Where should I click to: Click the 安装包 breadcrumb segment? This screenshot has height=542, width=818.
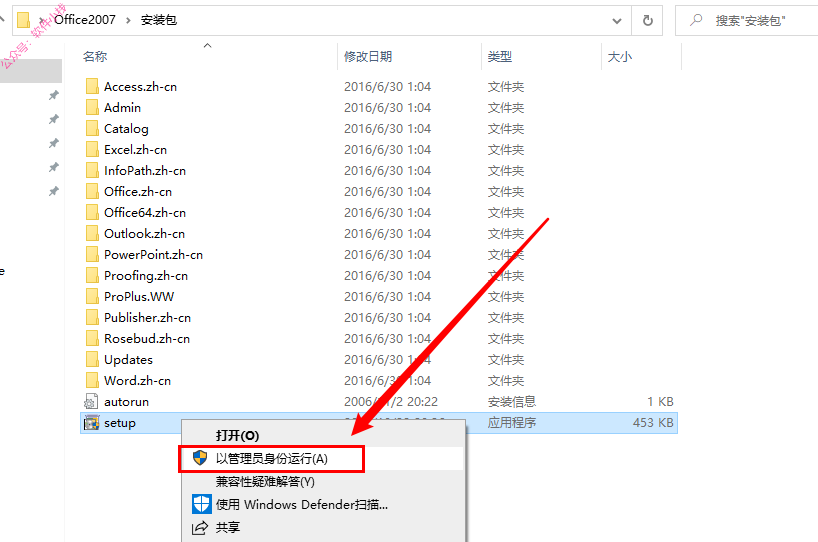159,20
